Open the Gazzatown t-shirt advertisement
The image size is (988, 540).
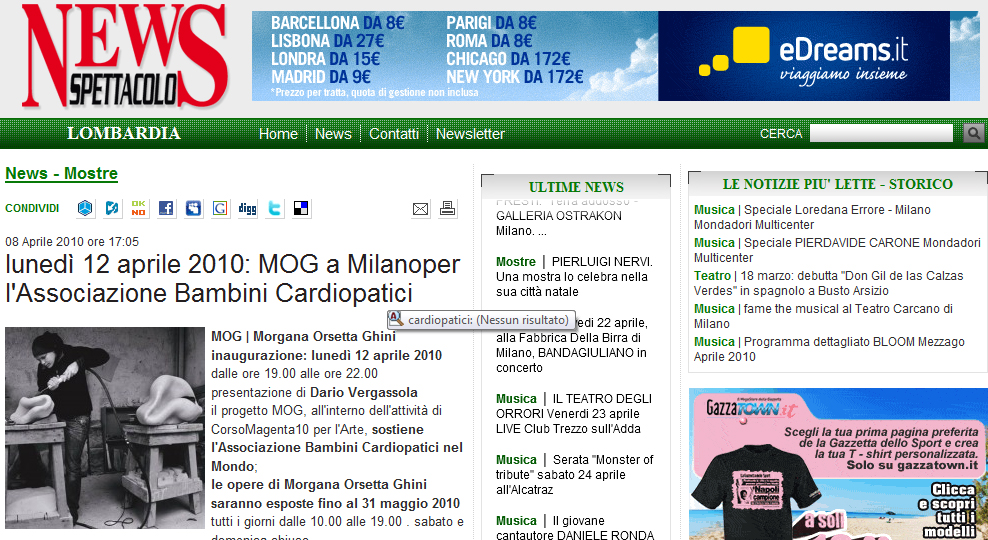[x=838, y=464]
